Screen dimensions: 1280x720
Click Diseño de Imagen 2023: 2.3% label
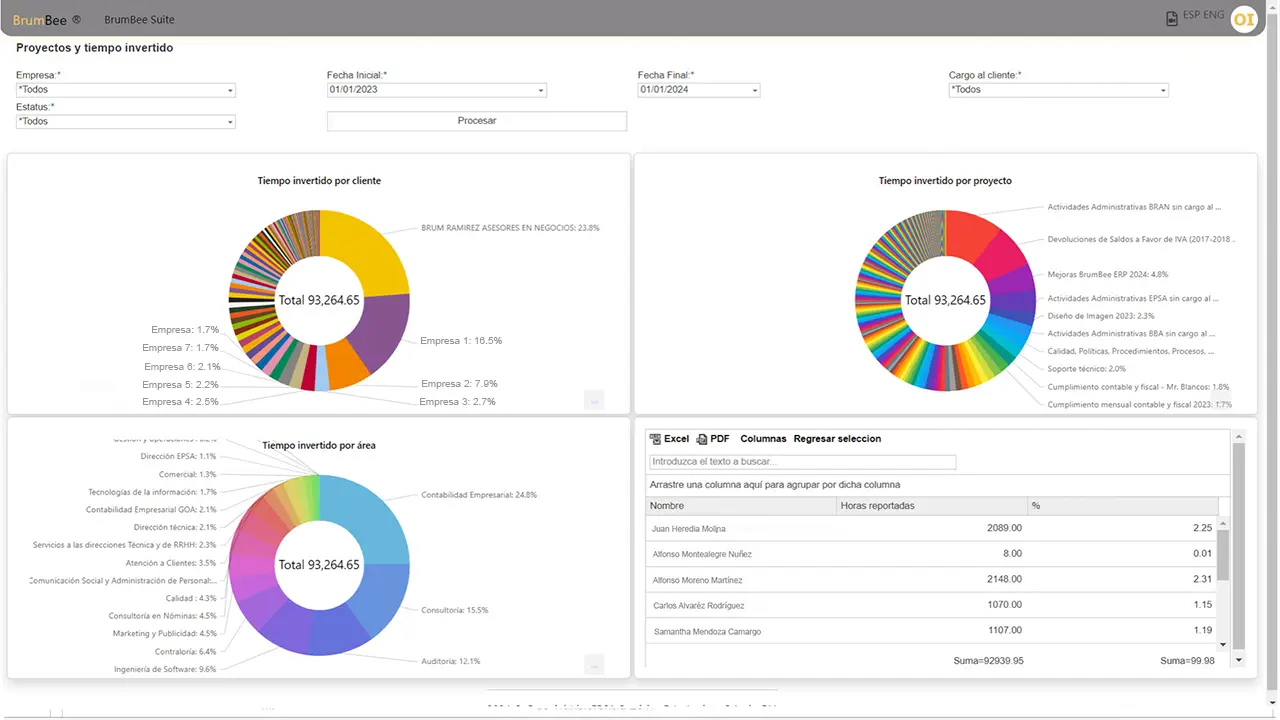[1100, 316]
